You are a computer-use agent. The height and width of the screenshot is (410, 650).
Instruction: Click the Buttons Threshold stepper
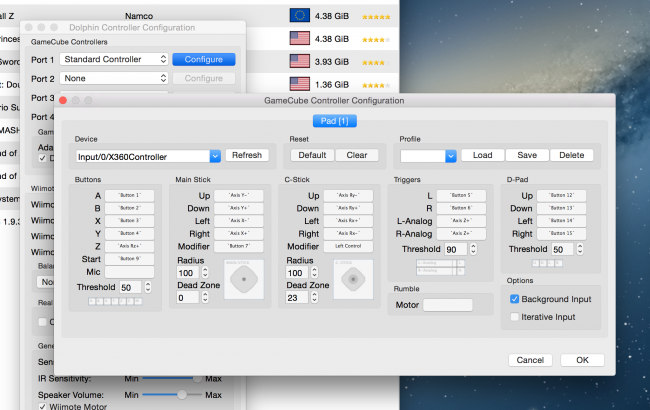tap(148, 287)
